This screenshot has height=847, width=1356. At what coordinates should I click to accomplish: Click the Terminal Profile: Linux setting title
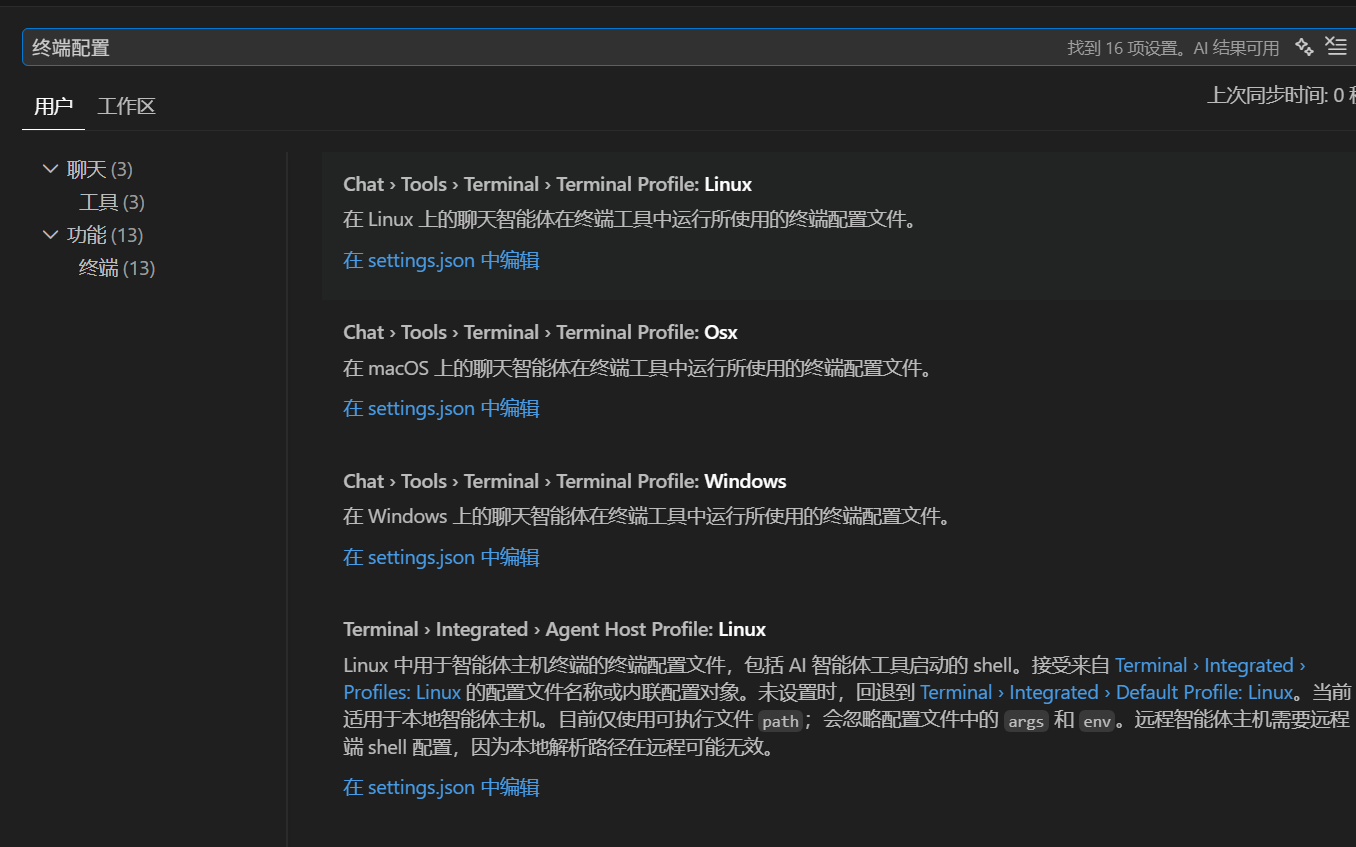coord(547,184)
